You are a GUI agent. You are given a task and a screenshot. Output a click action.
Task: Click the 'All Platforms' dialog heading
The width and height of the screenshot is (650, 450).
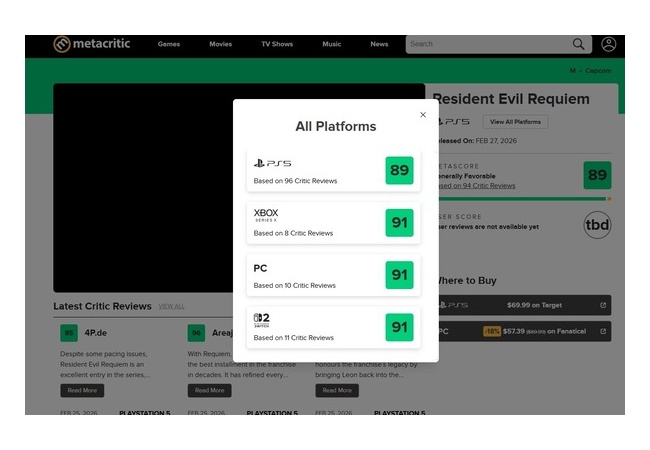(x=336, y=126)
